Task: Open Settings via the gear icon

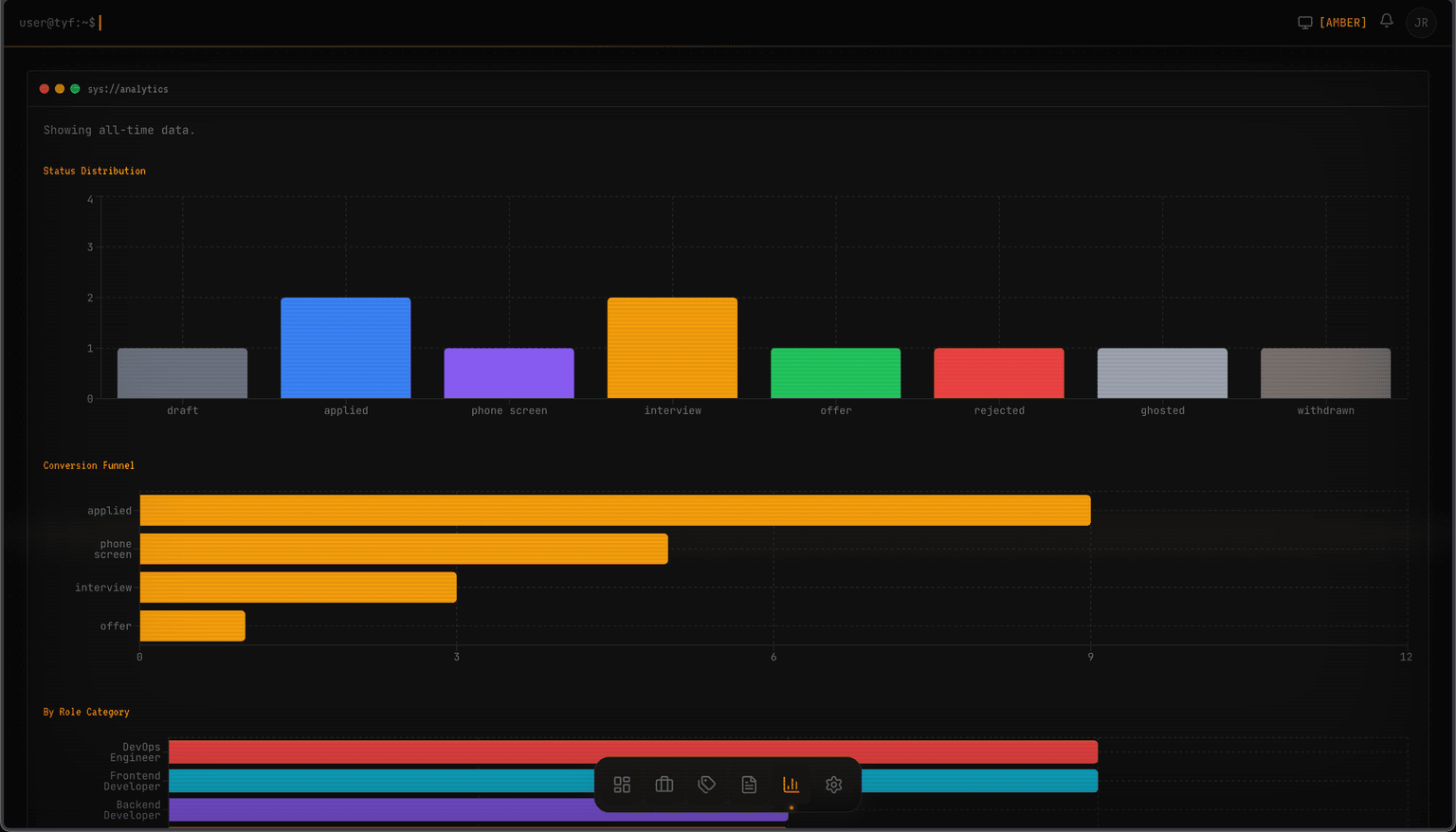Action: [833, 785]
